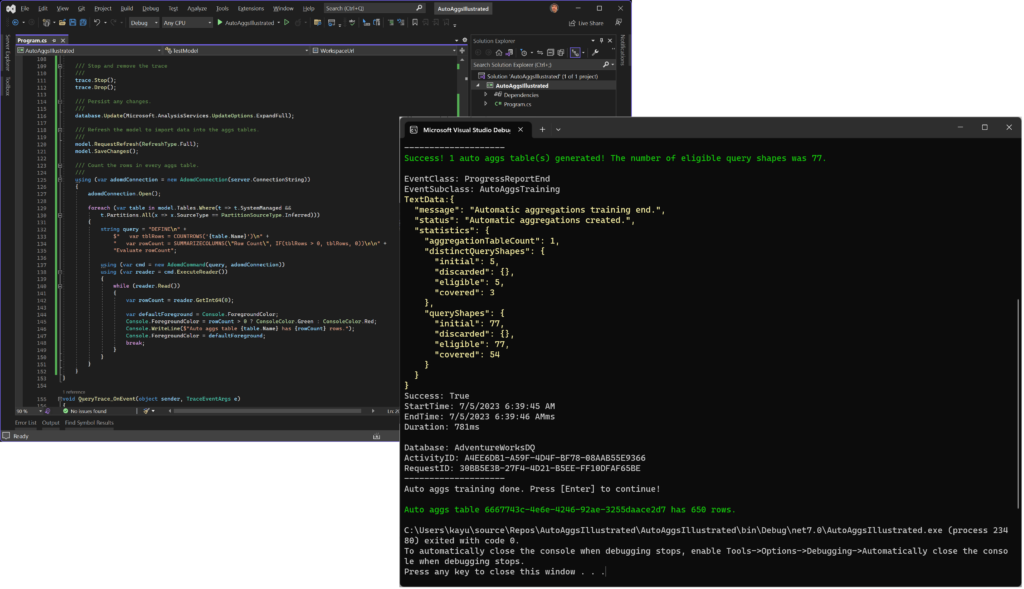
Task: Open Find Symbol Results tab
Action: pyautogui.click(x=89, y=423)
